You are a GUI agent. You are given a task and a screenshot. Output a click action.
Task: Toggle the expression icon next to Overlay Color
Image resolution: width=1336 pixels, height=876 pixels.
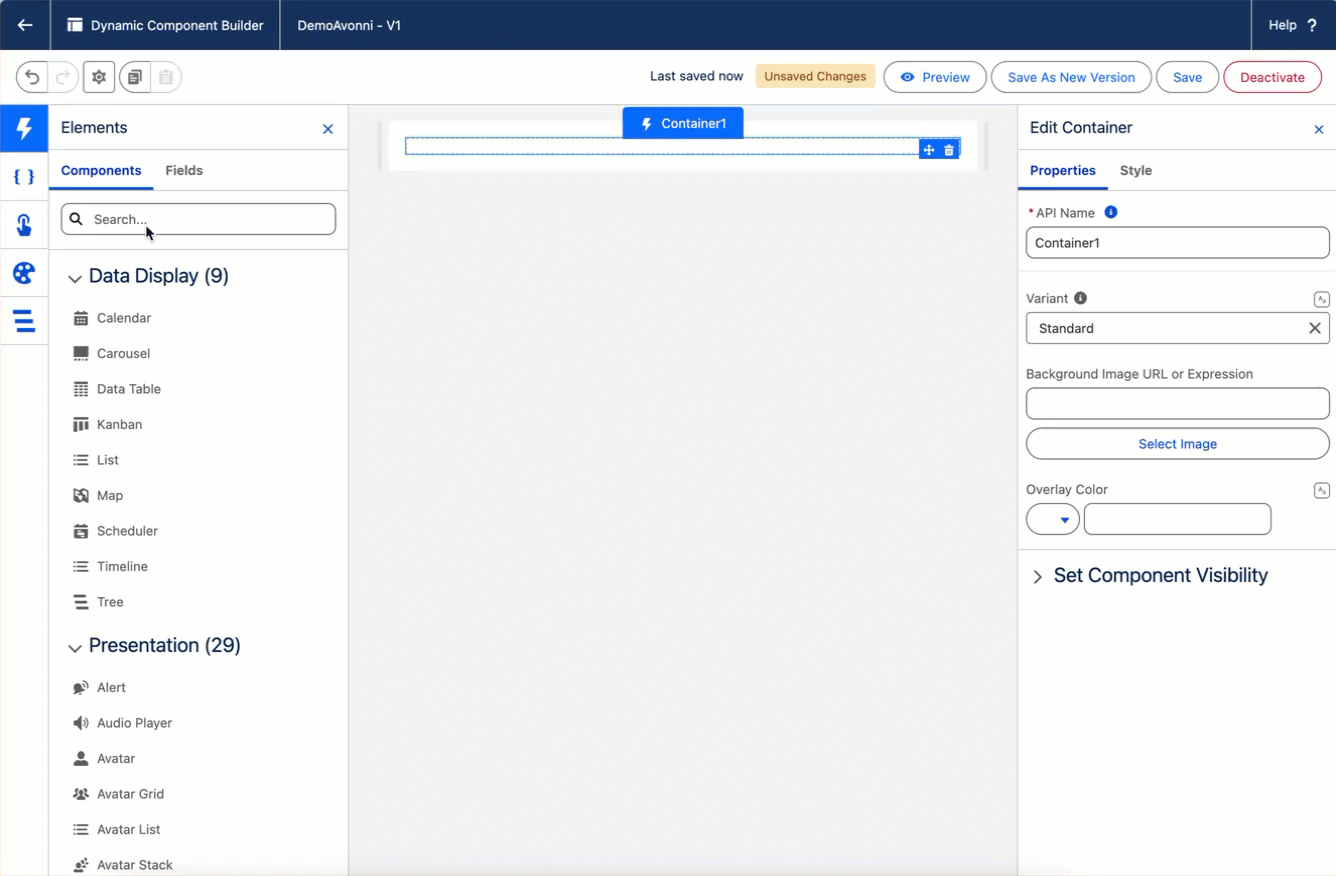click(1322, 490)
